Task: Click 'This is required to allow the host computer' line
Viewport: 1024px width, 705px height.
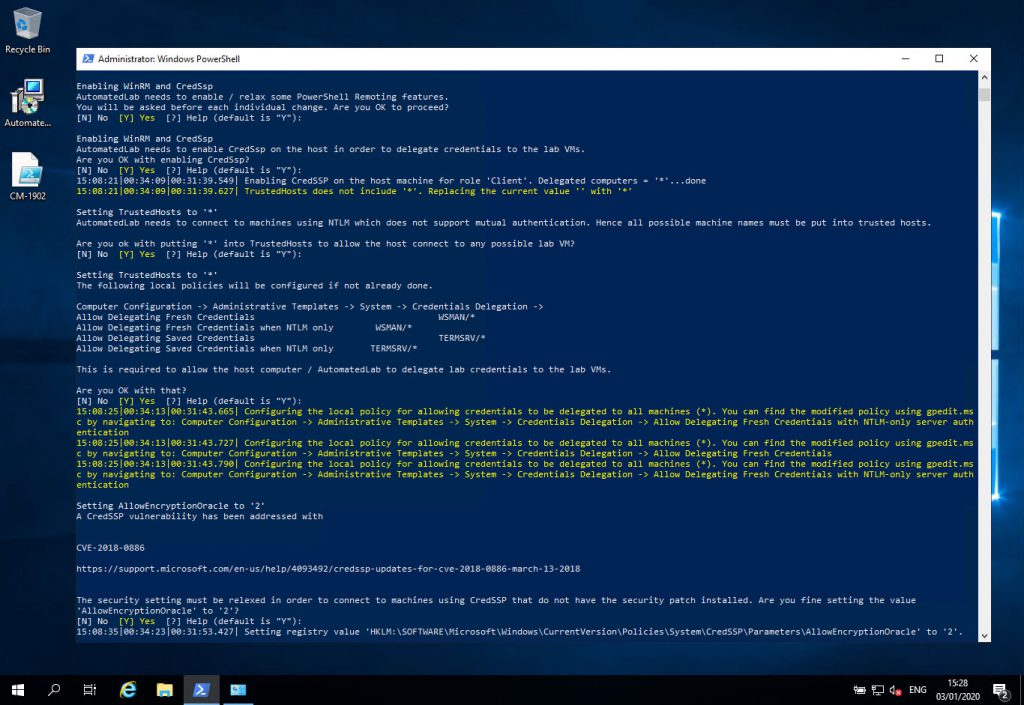Action: (344, 369)
